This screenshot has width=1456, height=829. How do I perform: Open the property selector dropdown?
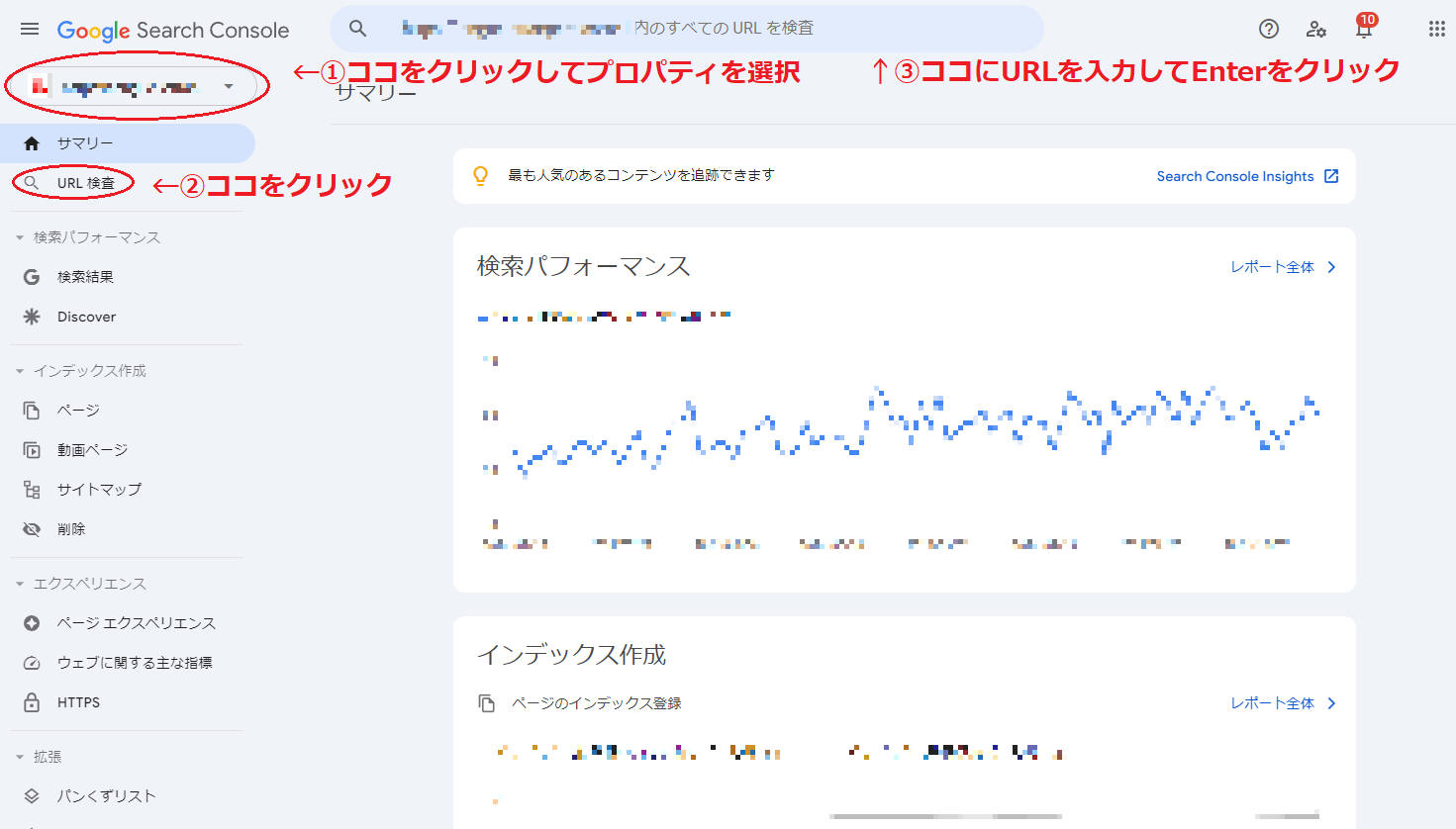pyautogui.click(x=134, y=85)
